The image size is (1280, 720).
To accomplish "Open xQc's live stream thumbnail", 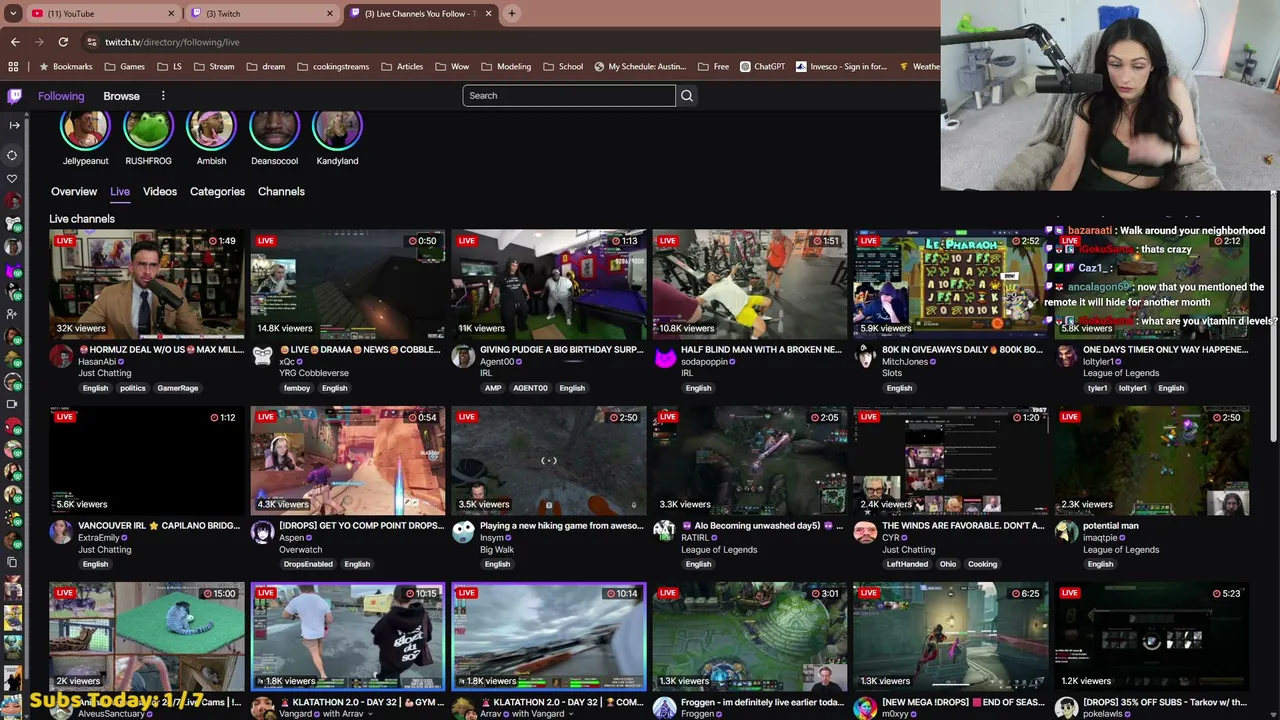I will (x=348, y=285).
